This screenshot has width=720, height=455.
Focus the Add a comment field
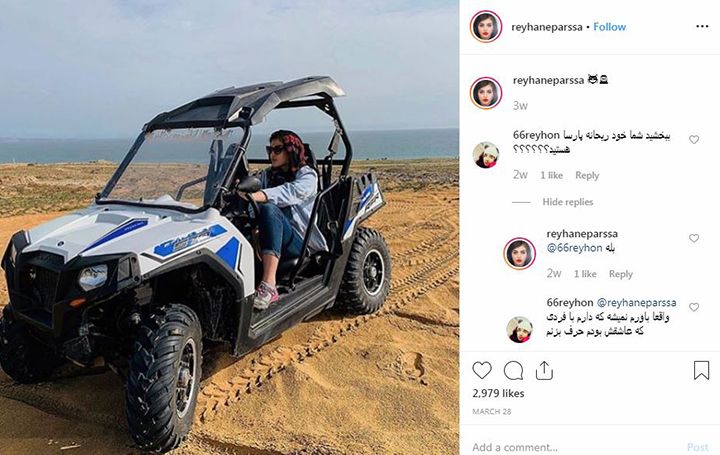[574, 446]
